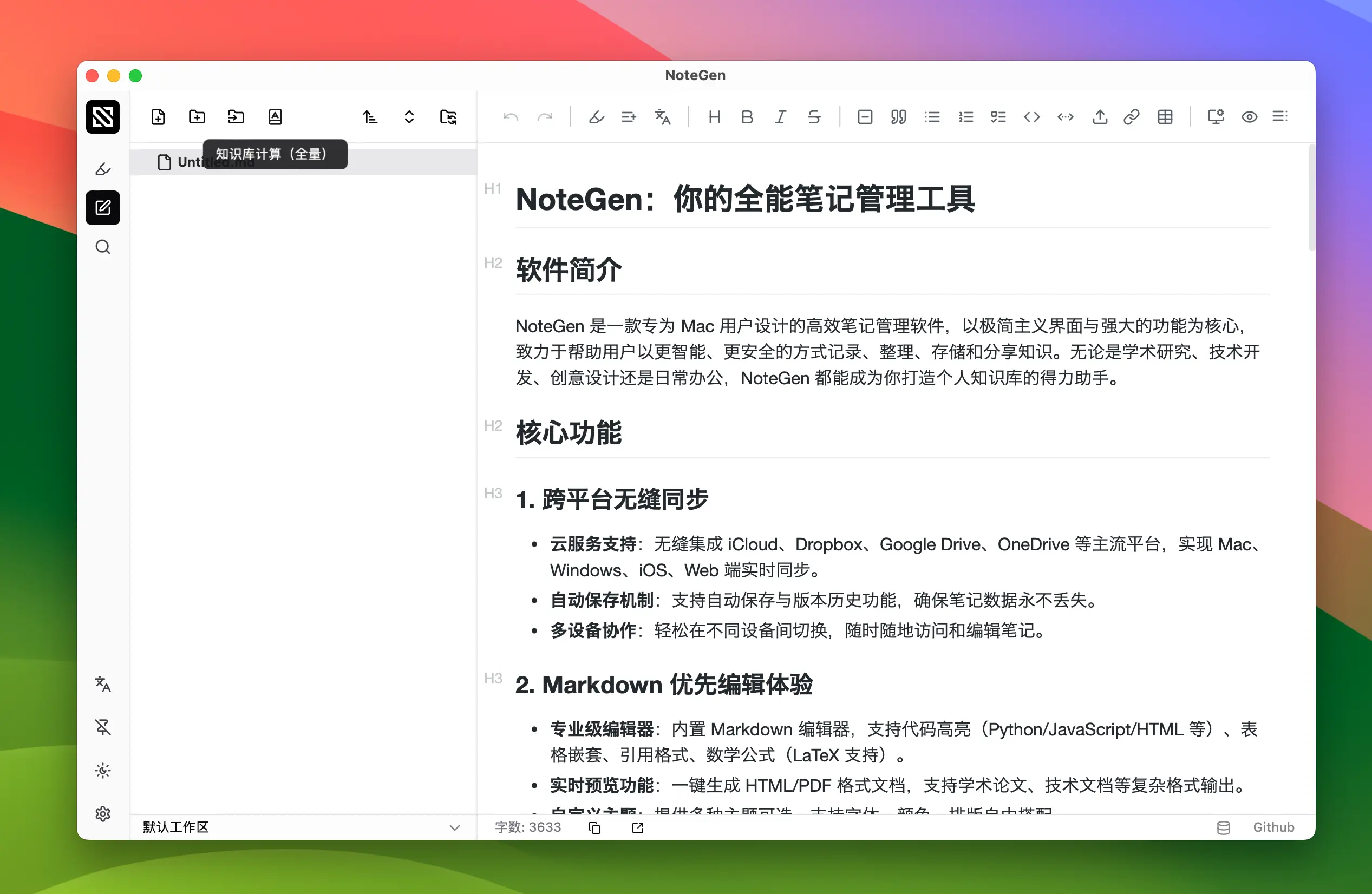Click the sort files icon
The image size is (1372, 894).
pyautogui.click(x=370, y=117)
